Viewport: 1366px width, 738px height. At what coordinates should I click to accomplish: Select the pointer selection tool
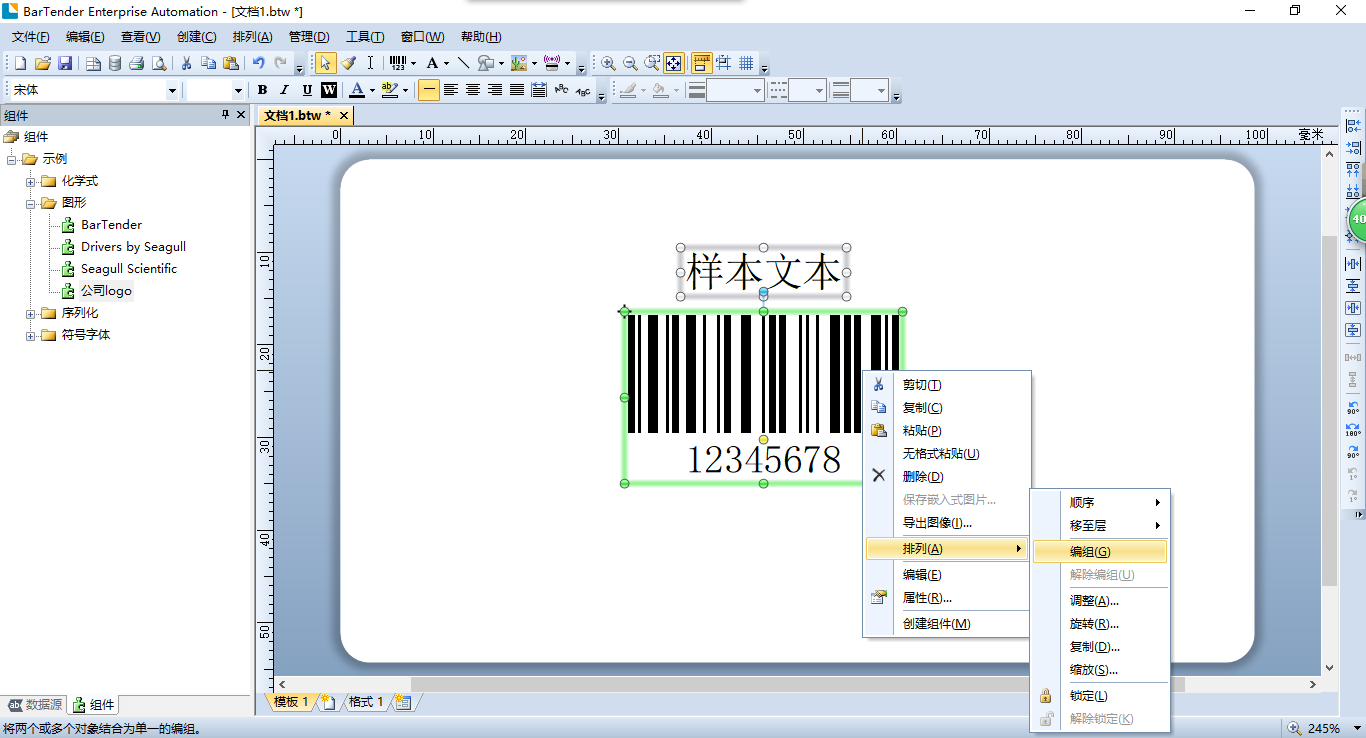click(x=325, y=63)
